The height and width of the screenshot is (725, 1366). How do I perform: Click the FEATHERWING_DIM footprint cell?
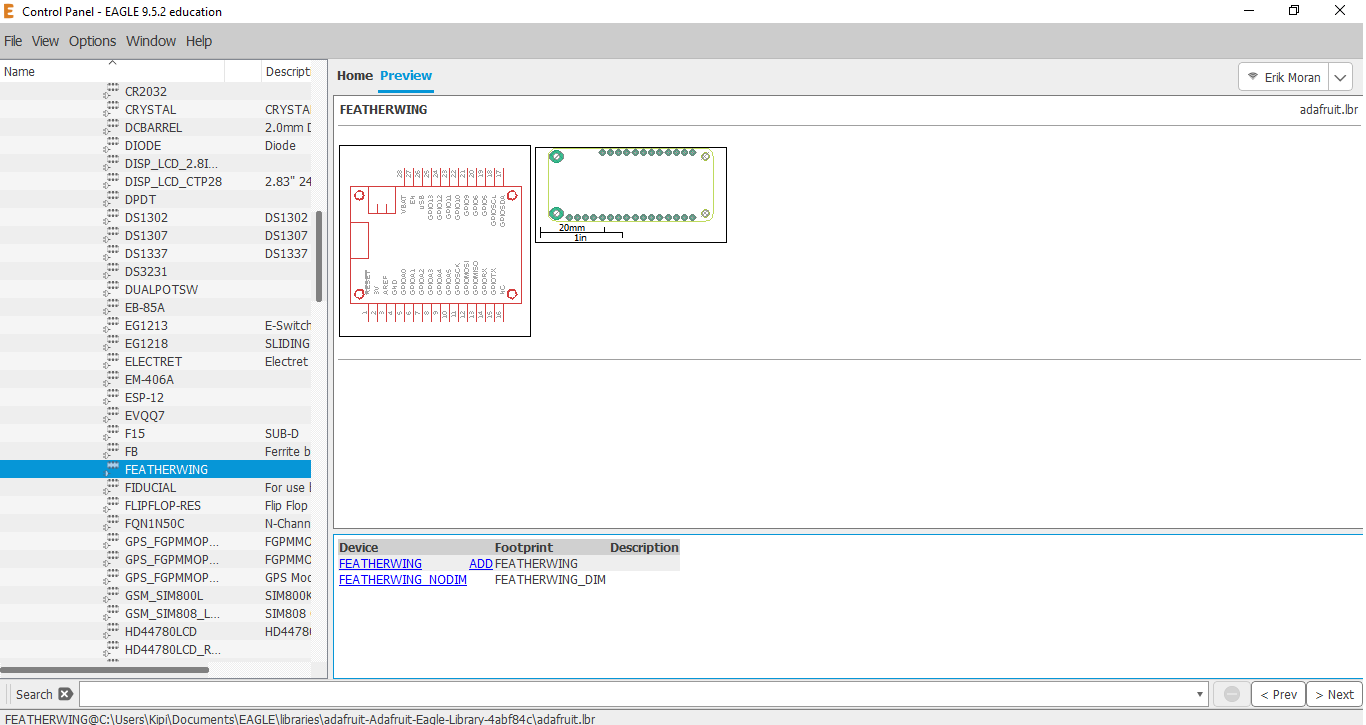550,579
